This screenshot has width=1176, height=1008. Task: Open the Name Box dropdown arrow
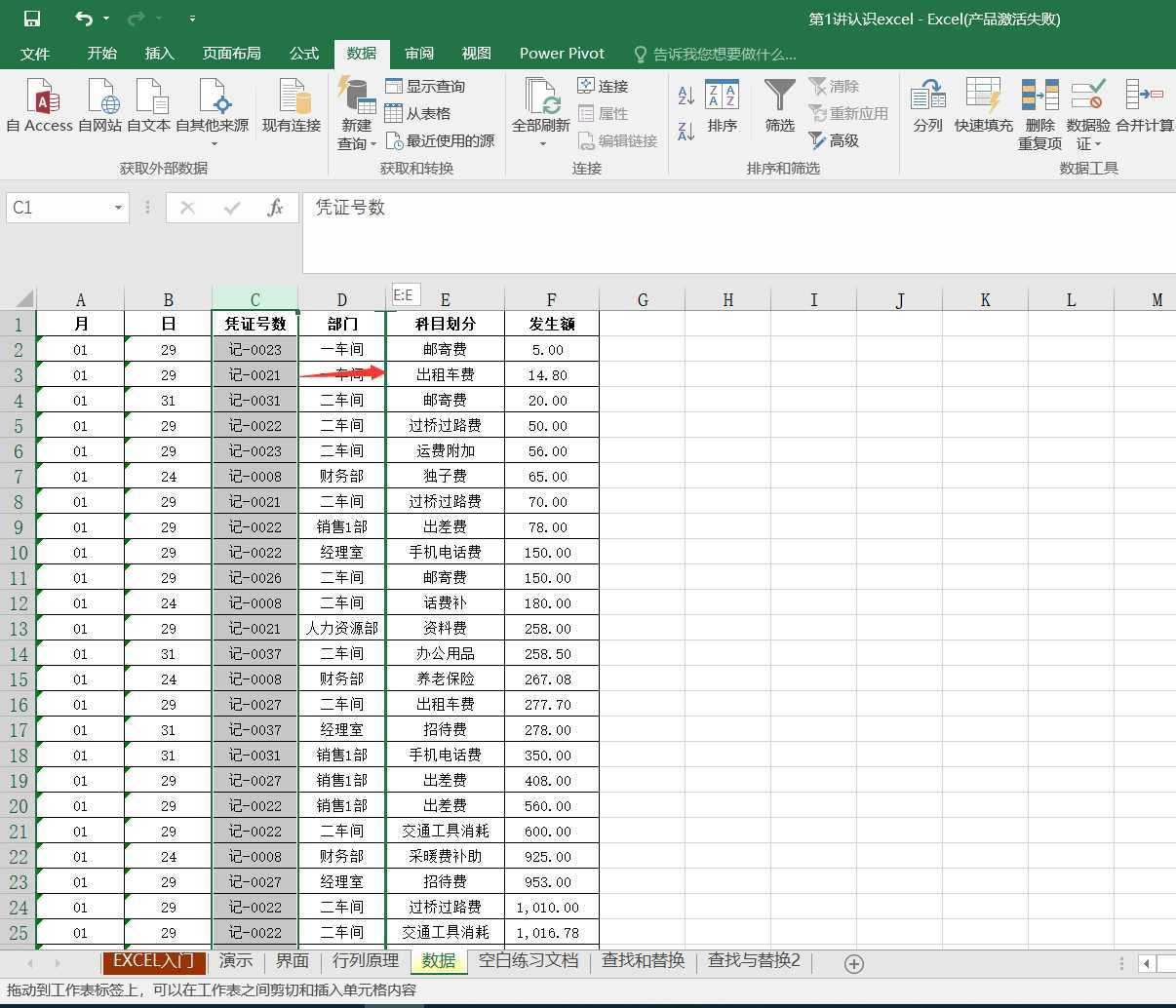pos(119,207)
